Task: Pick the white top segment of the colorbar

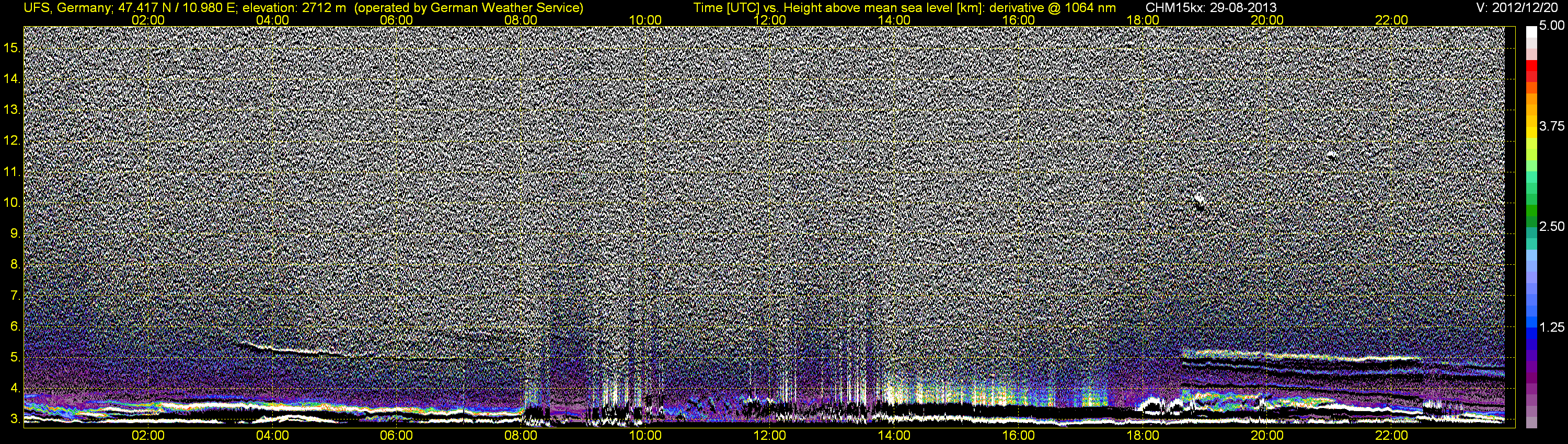Action: click(1531, 32)
